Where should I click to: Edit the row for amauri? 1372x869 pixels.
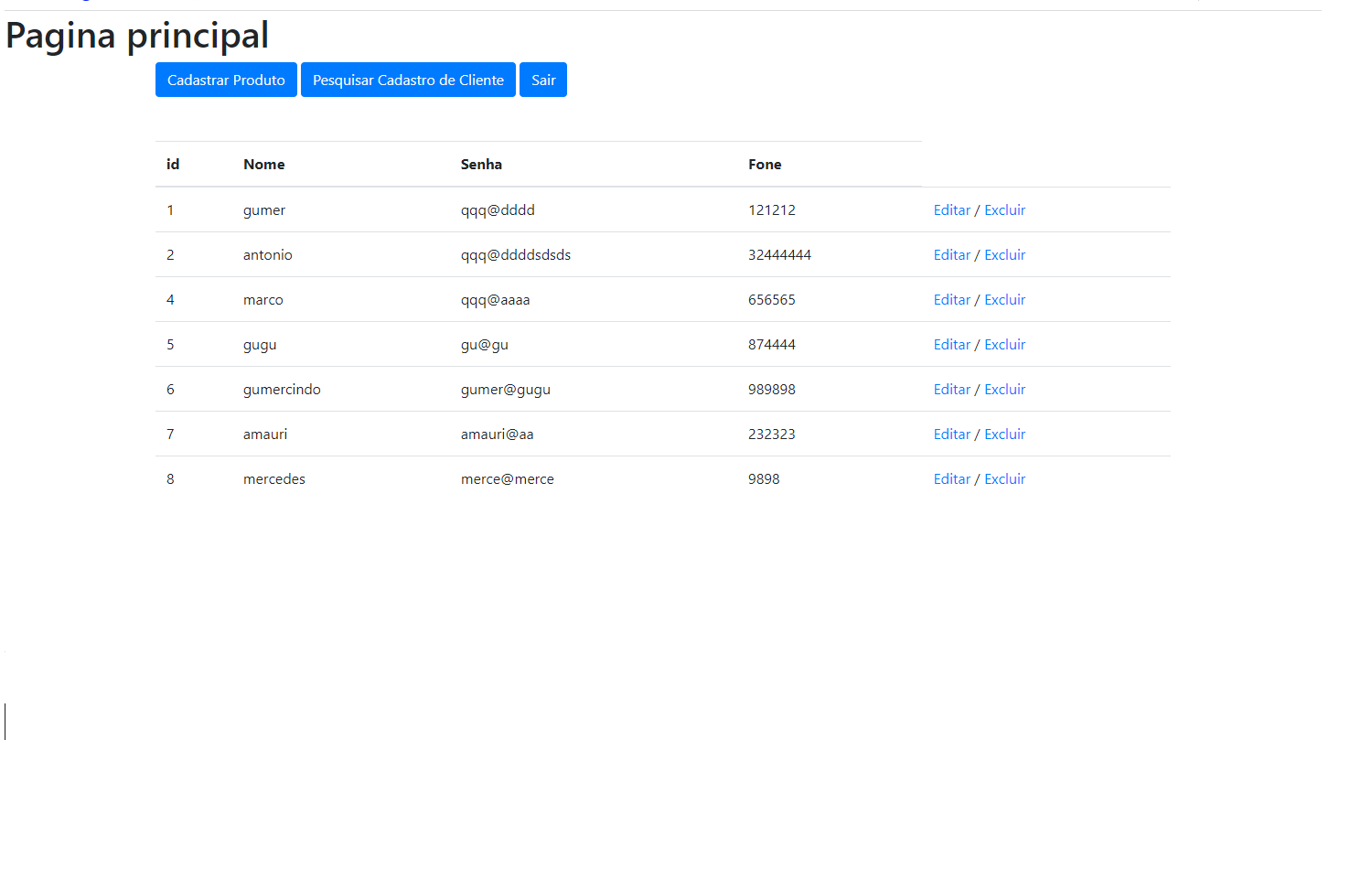[951, 434]
